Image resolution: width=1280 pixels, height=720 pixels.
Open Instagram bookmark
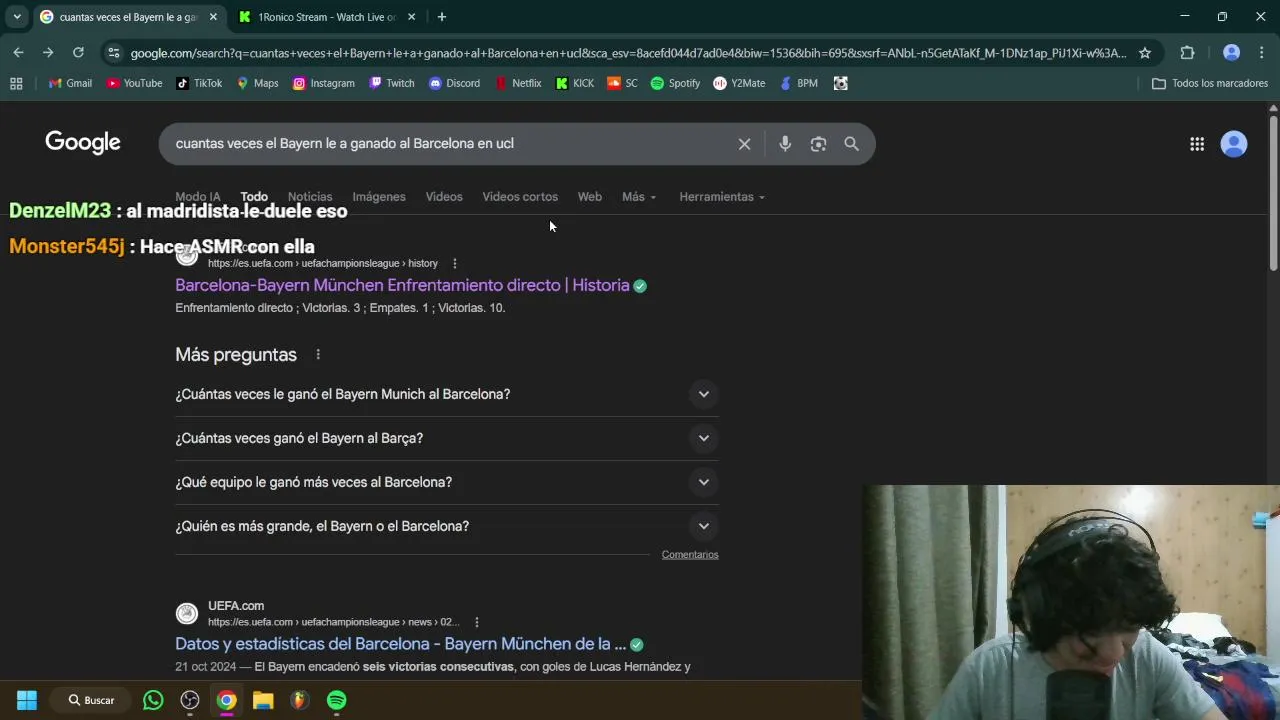click(x=323, y=83)
